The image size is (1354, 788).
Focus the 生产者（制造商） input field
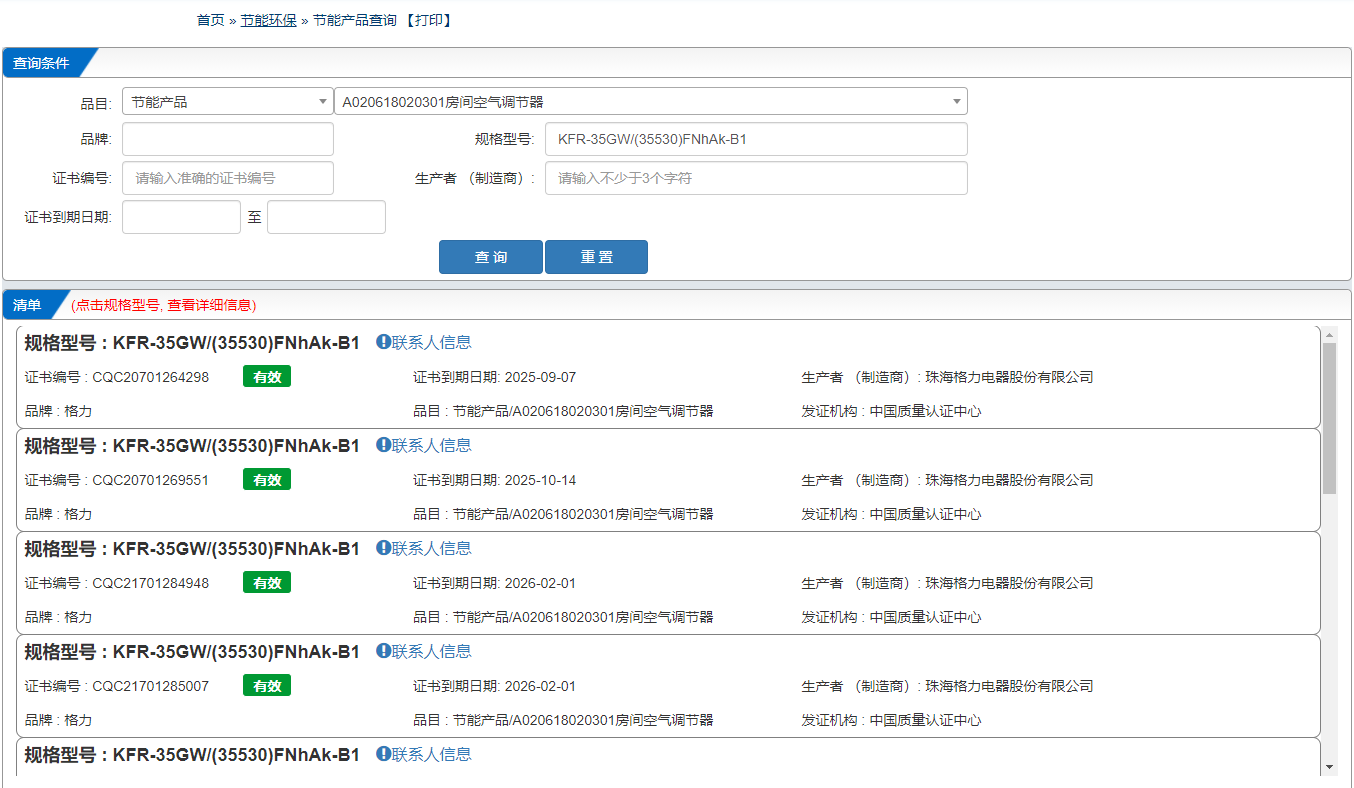[x=756, y=178]
